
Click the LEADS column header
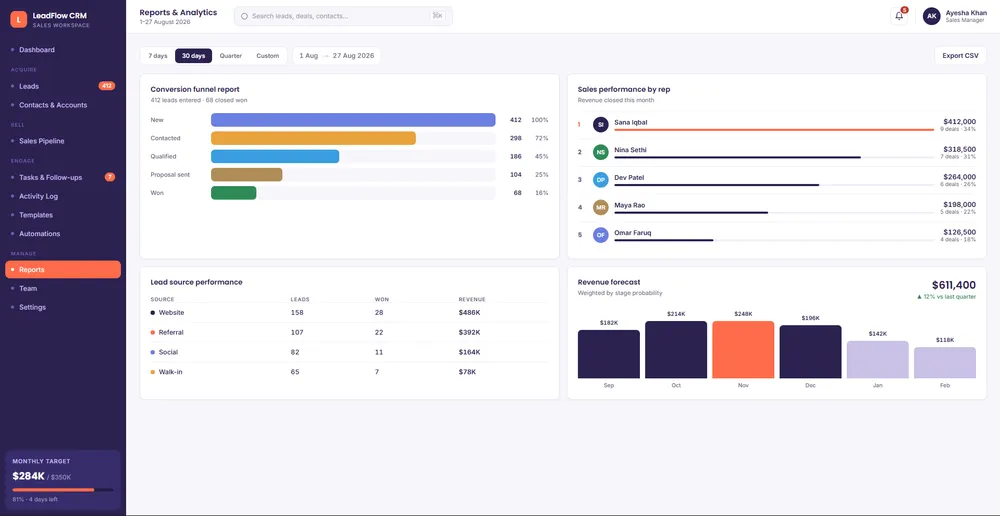300,299
